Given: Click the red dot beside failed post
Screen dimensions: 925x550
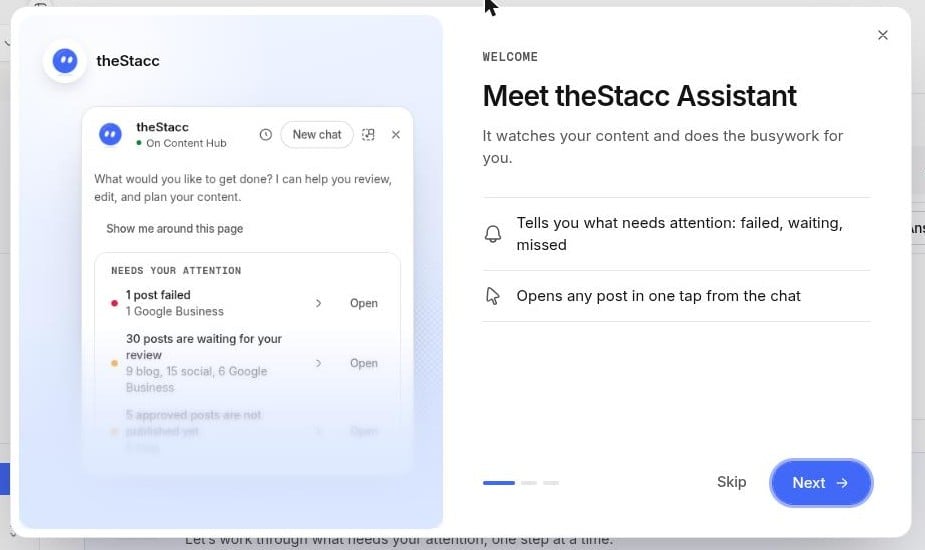Looking at the screenshot, I should (x=114, y=303).
